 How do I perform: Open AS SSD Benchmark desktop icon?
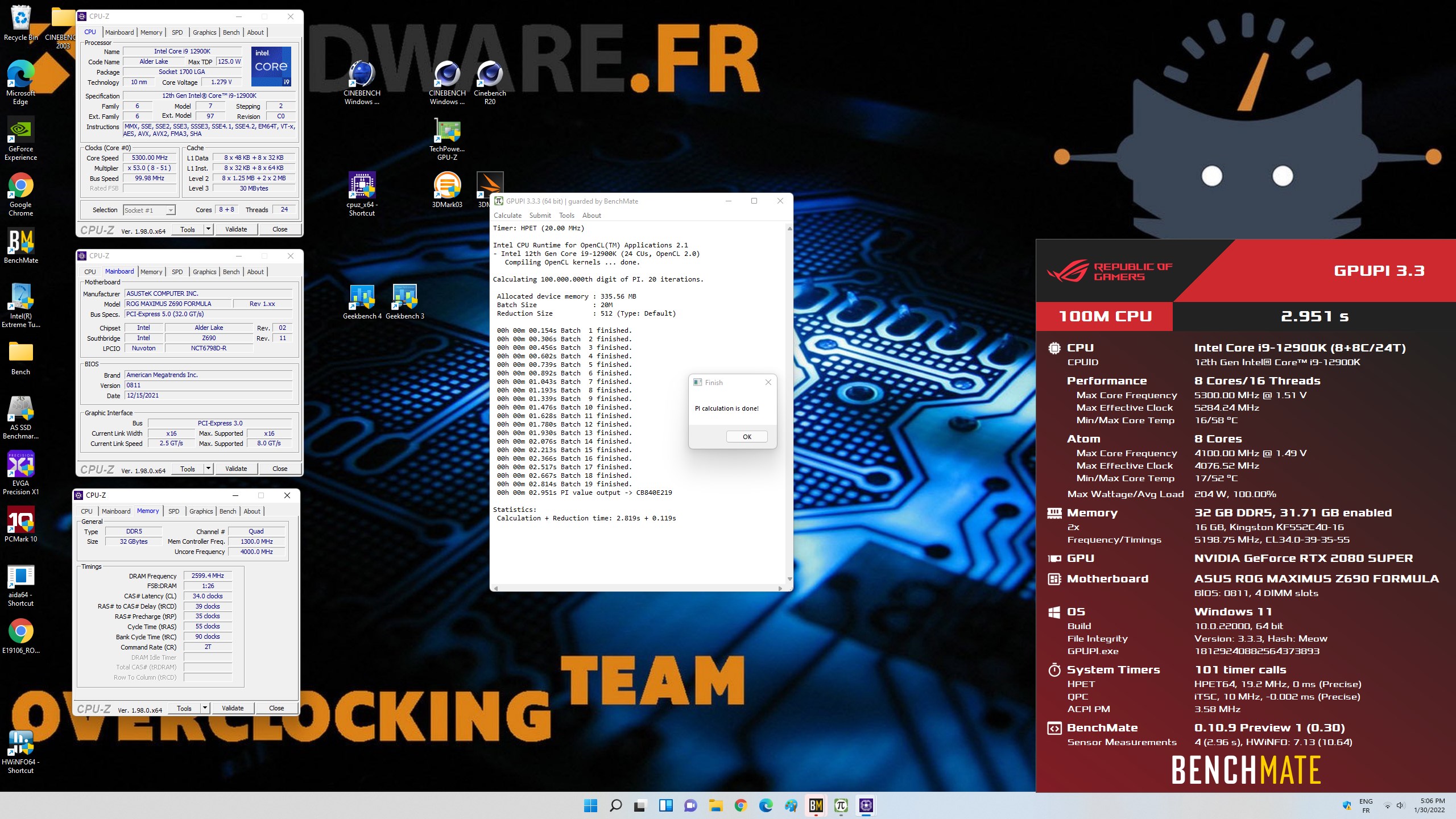click(x=20, y=417)
